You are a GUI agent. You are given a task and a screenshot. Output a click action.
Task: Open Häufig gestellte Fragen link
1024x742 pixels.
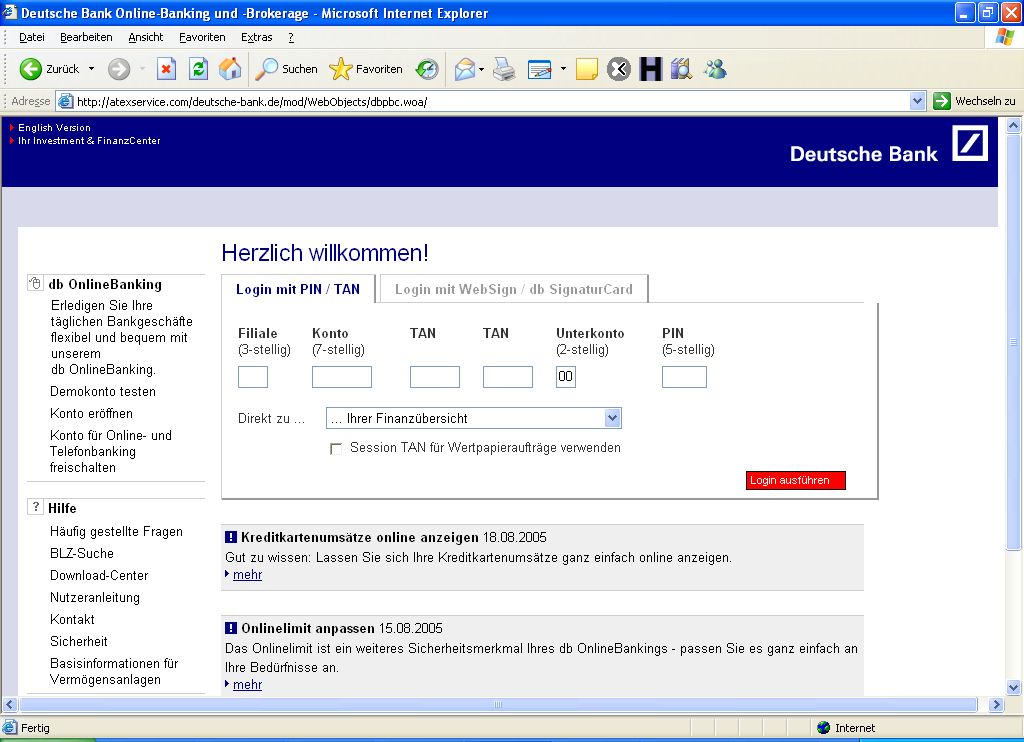click(x=116, y=532)
